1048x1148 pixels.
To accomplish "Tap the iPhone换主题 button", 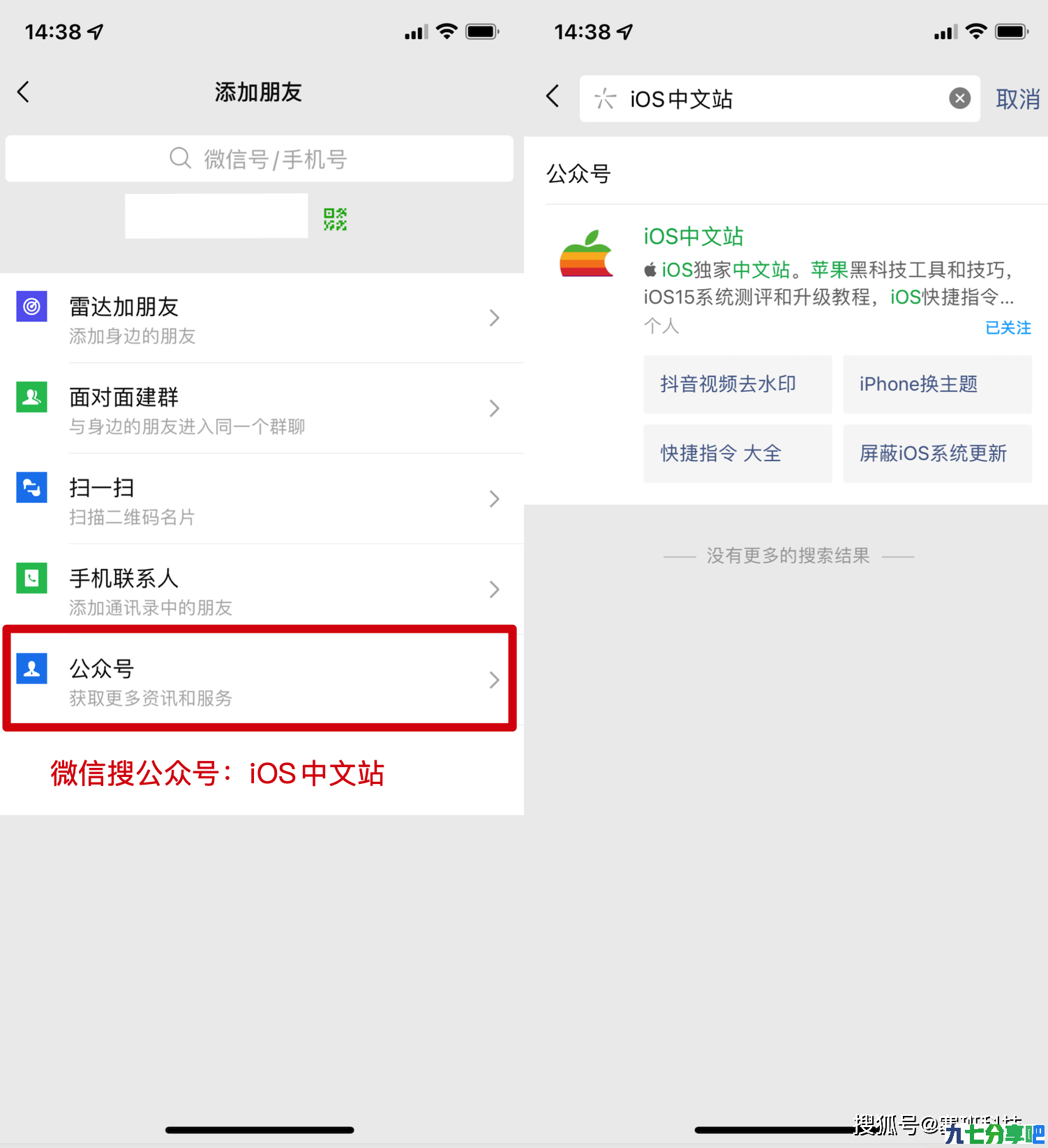I will pyautogui.click(x=937, y=384).
